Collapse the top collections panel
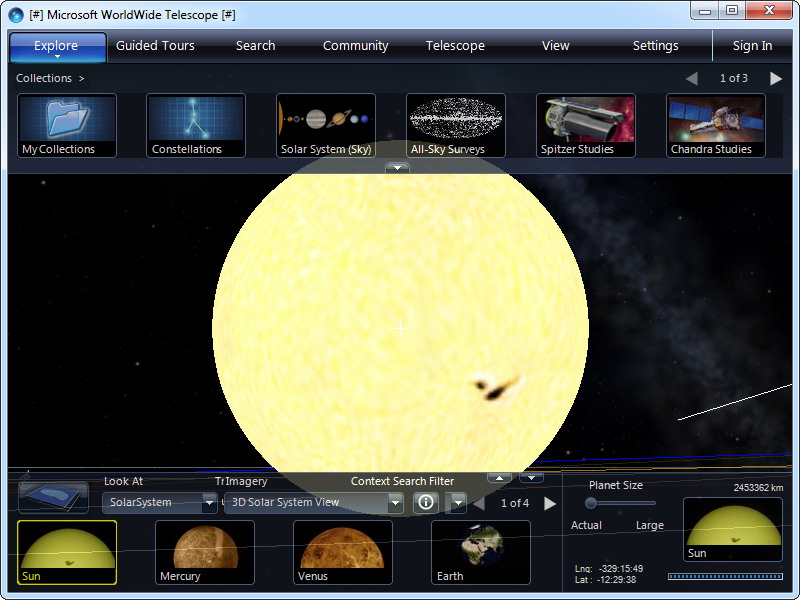The width and height of the screenshot is (800, 600). coord(397,167)
